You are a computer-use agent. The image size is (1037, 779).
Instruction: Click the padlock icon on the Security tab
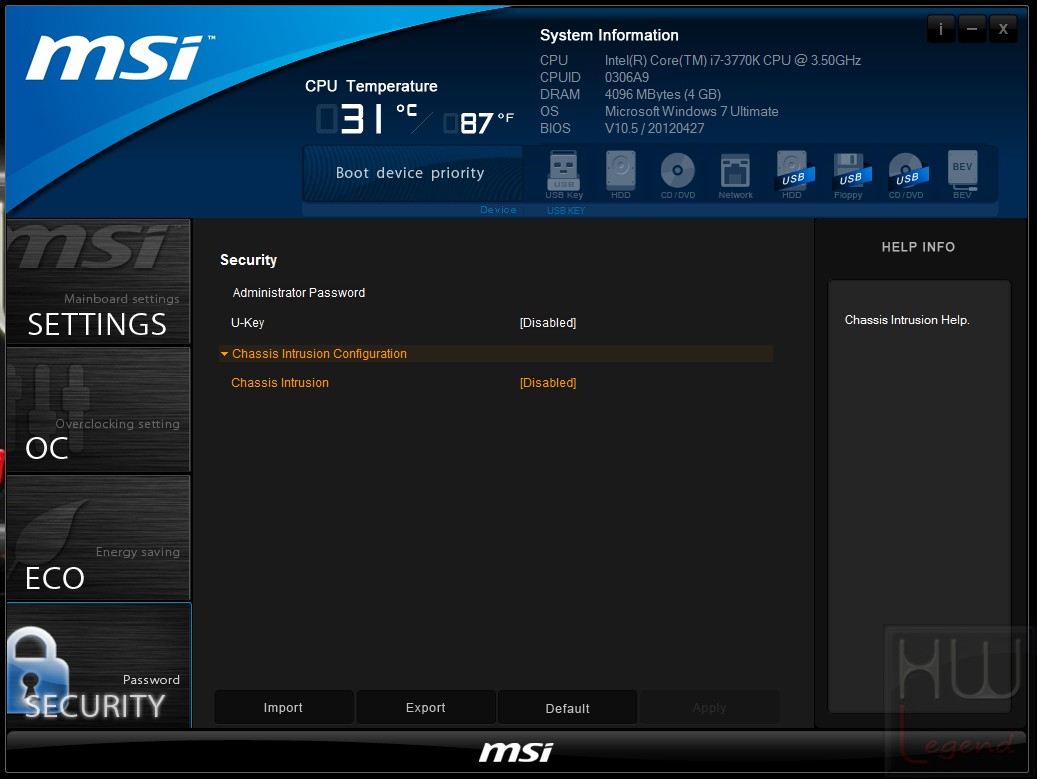click(36, 668)
